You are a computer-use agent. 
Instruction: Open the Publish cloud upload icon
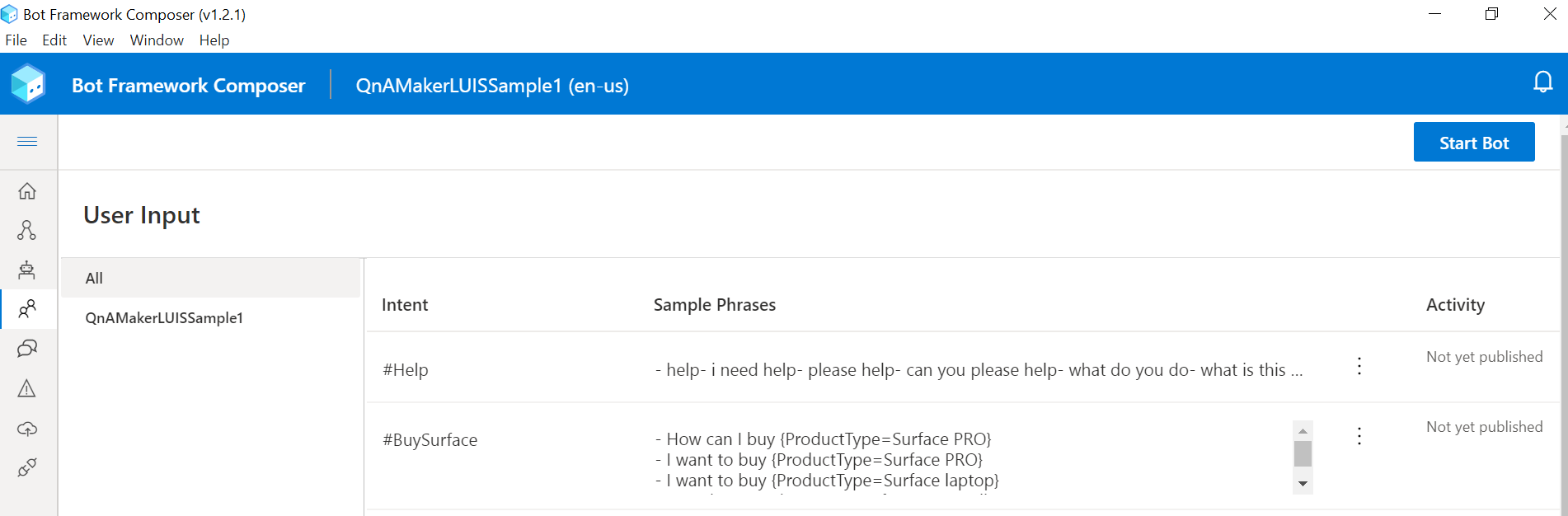pos(27,429)
